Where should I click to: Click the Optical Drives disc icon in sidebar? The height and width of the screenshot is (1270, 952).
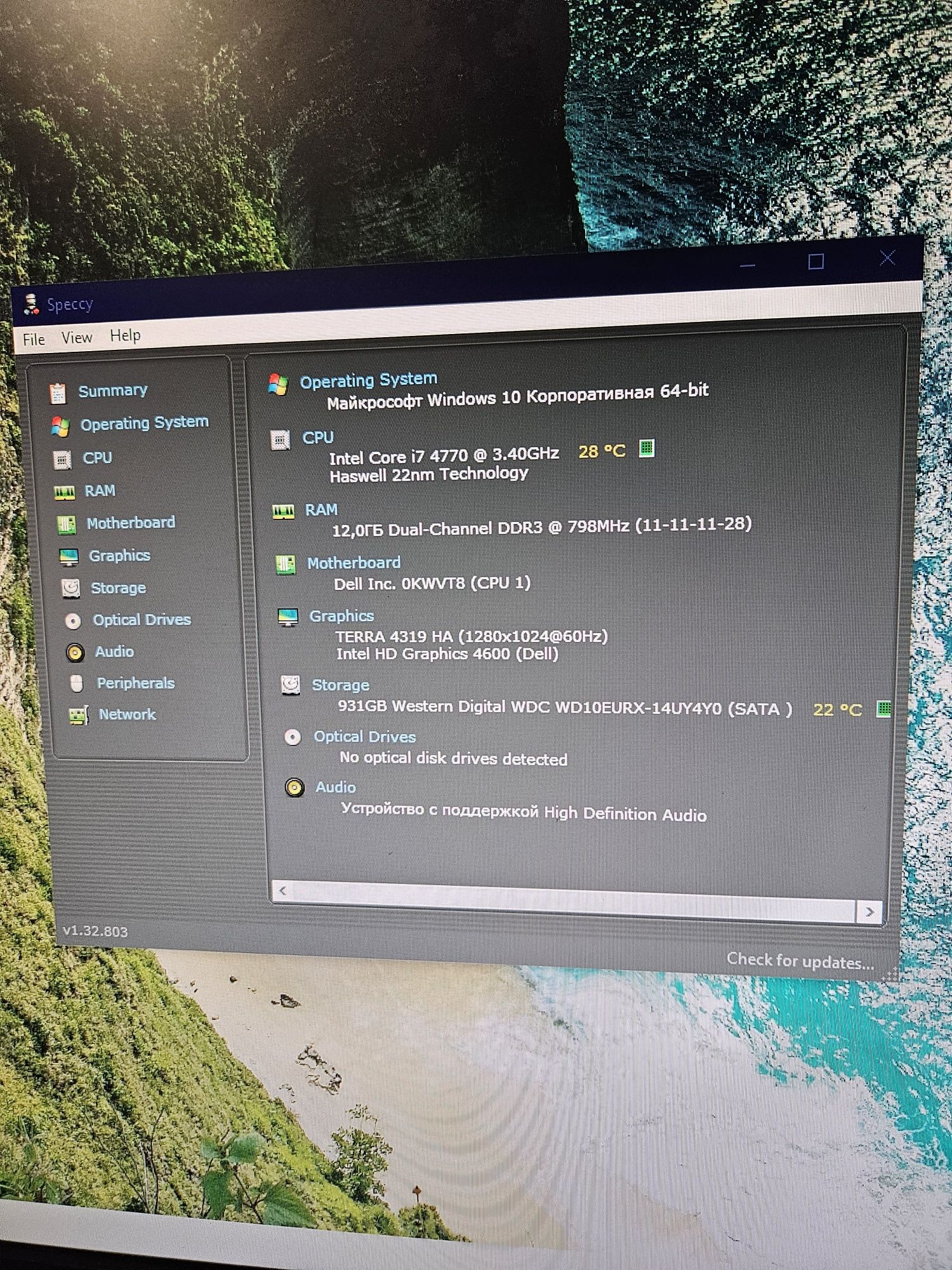(x=73, y=621)
